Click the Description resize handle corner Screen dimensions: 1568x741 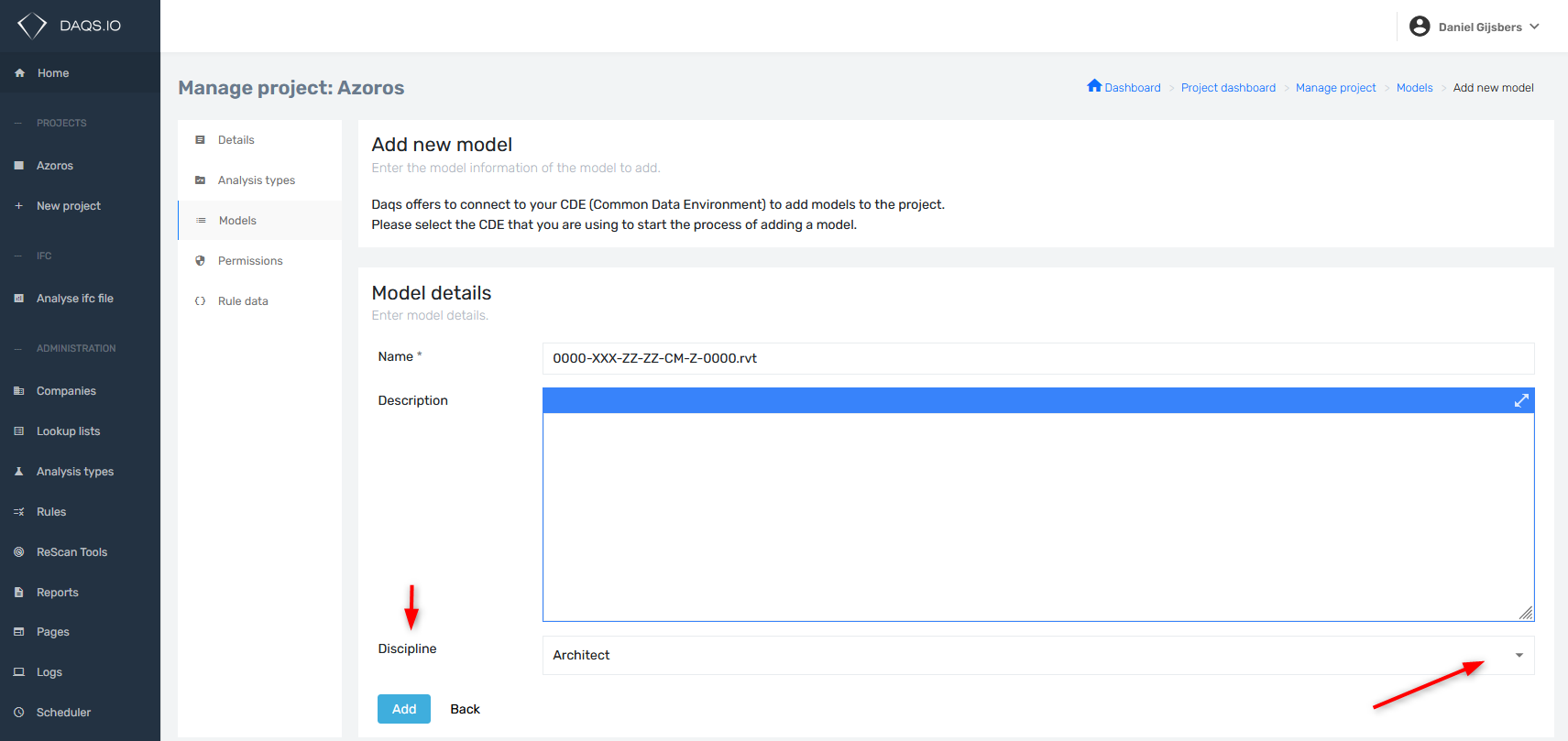[x=1526, y=613]
